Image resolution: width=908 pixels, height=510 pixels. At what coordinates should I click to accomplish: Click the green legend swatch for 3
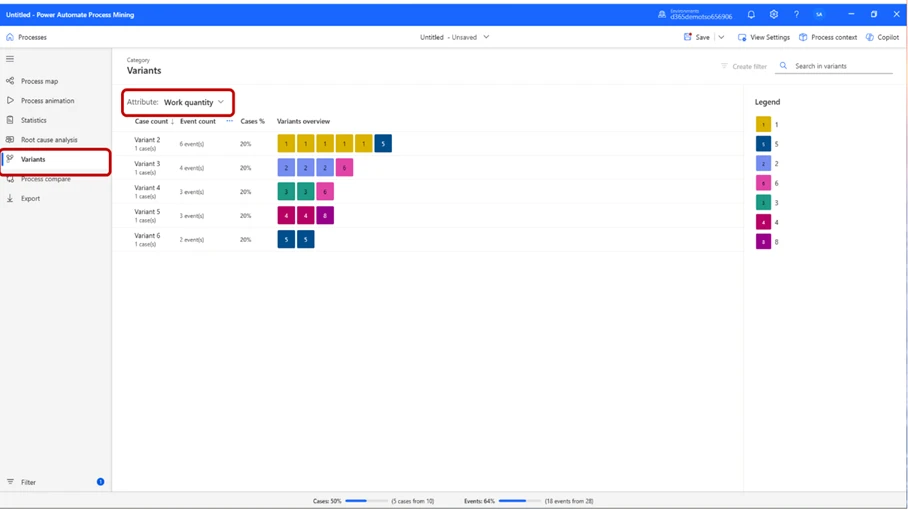[x=763, y=203]
